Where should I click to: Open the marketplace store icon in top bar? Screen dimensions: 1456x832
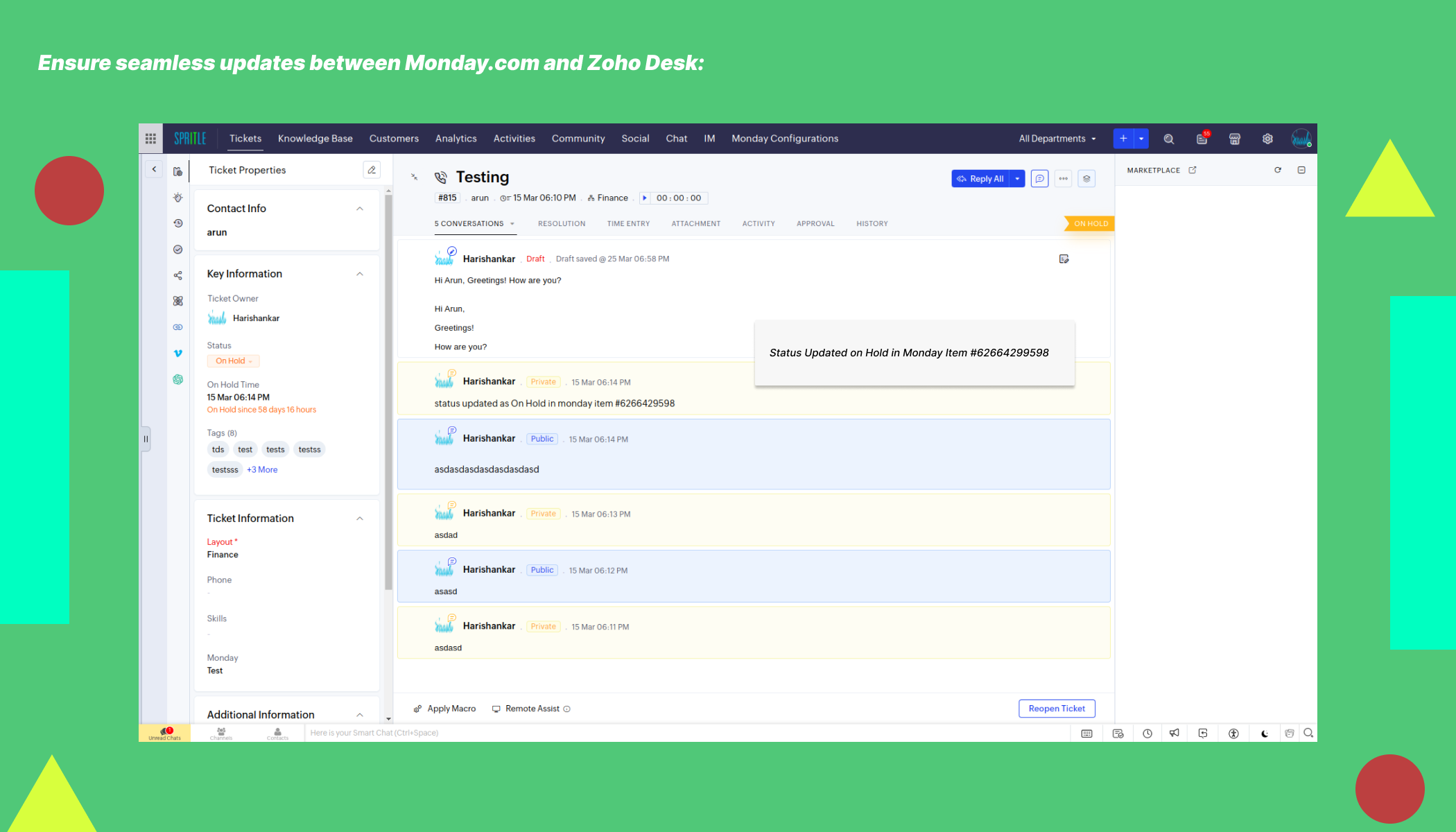pyautogui.click(x=1235, y=139)
